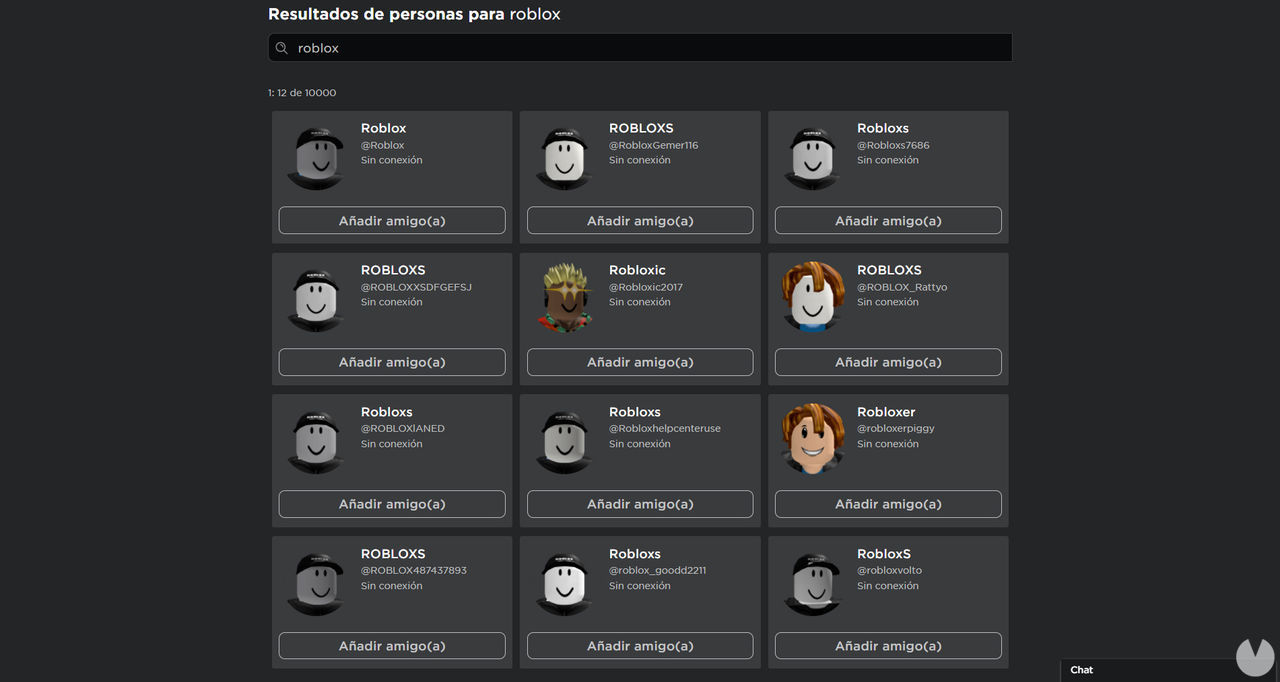Image resolution: width=1280 pixels, height=682 pixels.
Task: Open avatar of @roblox_goodd2211
Action: [564, 584]
